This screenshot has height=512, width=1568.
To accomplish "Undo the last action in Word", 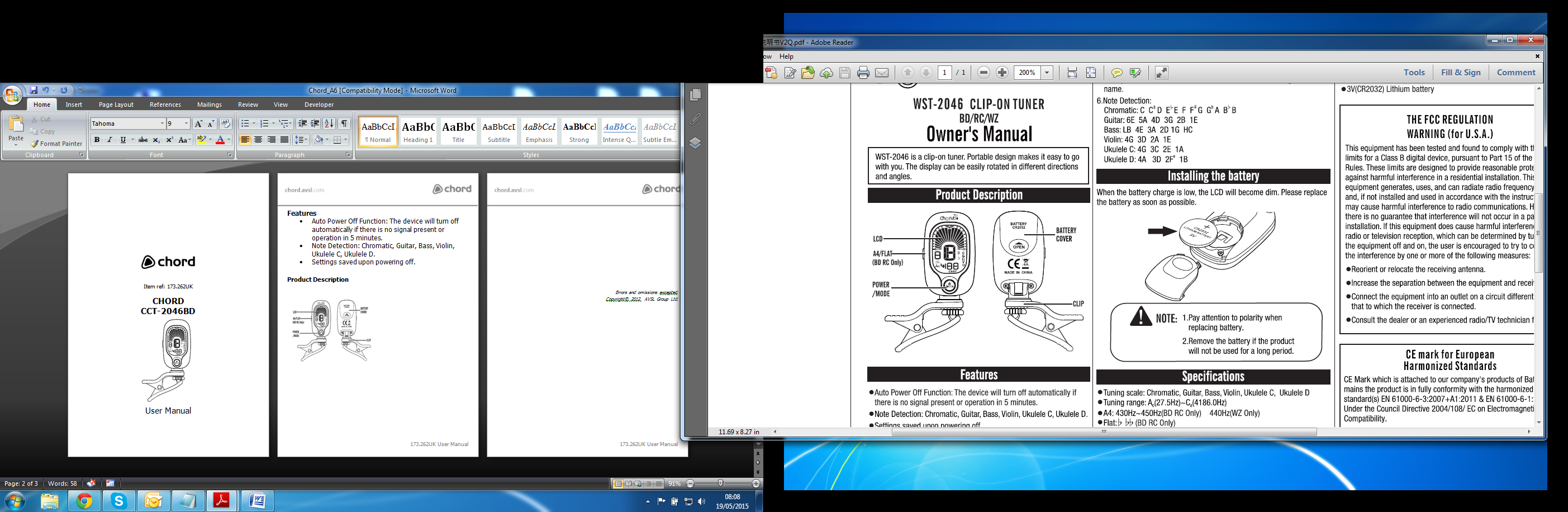I will click(x=46, y=90).
